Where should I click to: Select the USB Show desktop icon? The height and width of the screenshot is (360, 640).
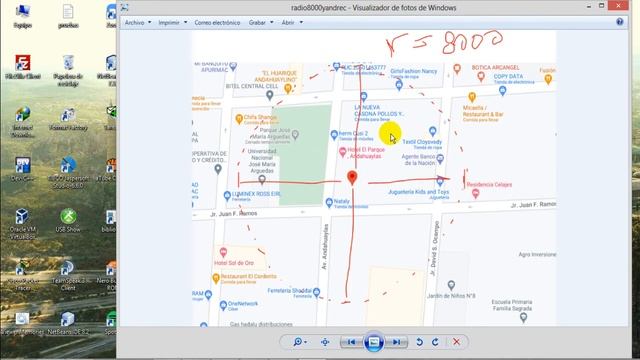(68, 220)
